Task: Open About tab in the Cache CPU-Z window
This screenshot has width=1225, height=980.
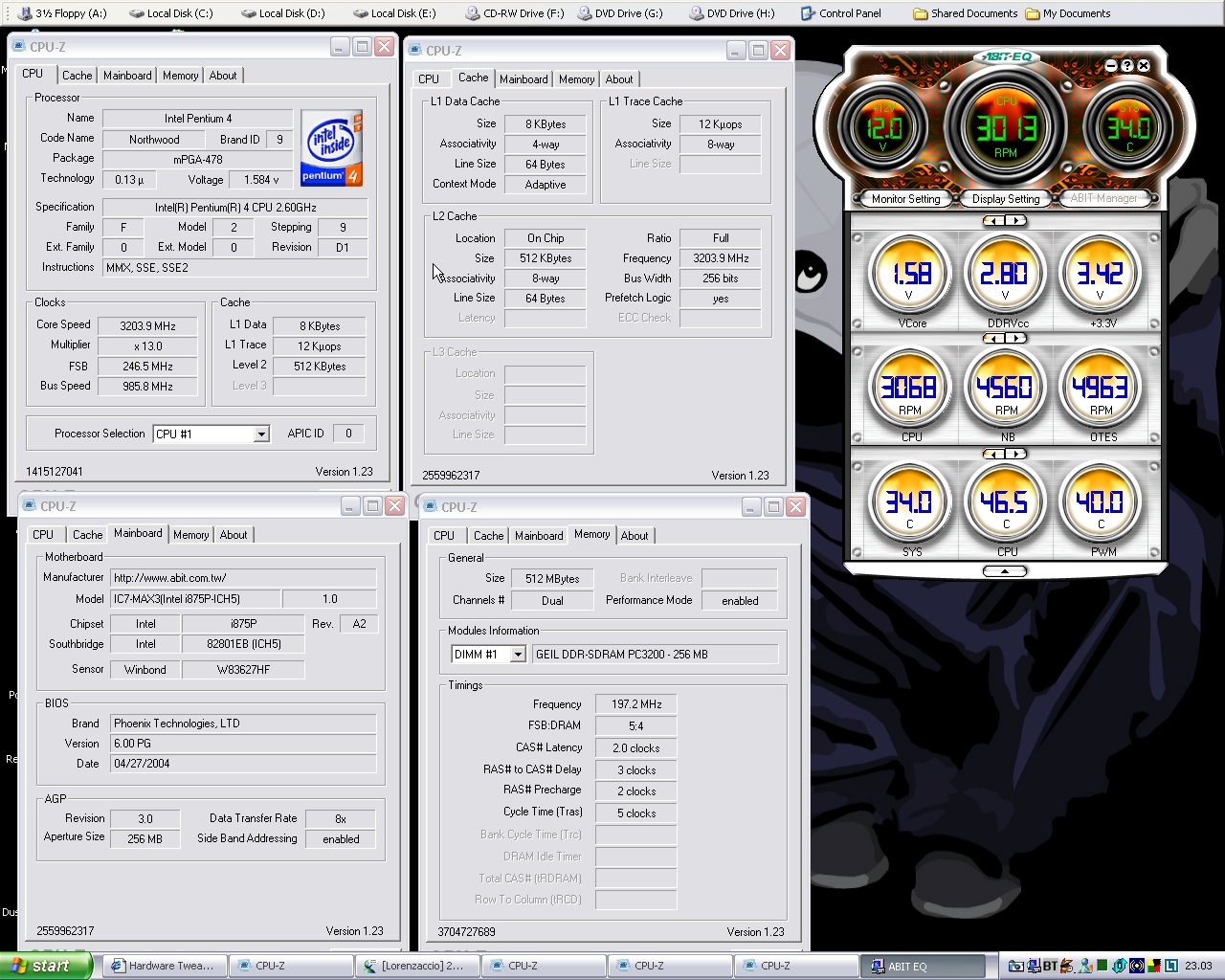Action: pos(619,79)
